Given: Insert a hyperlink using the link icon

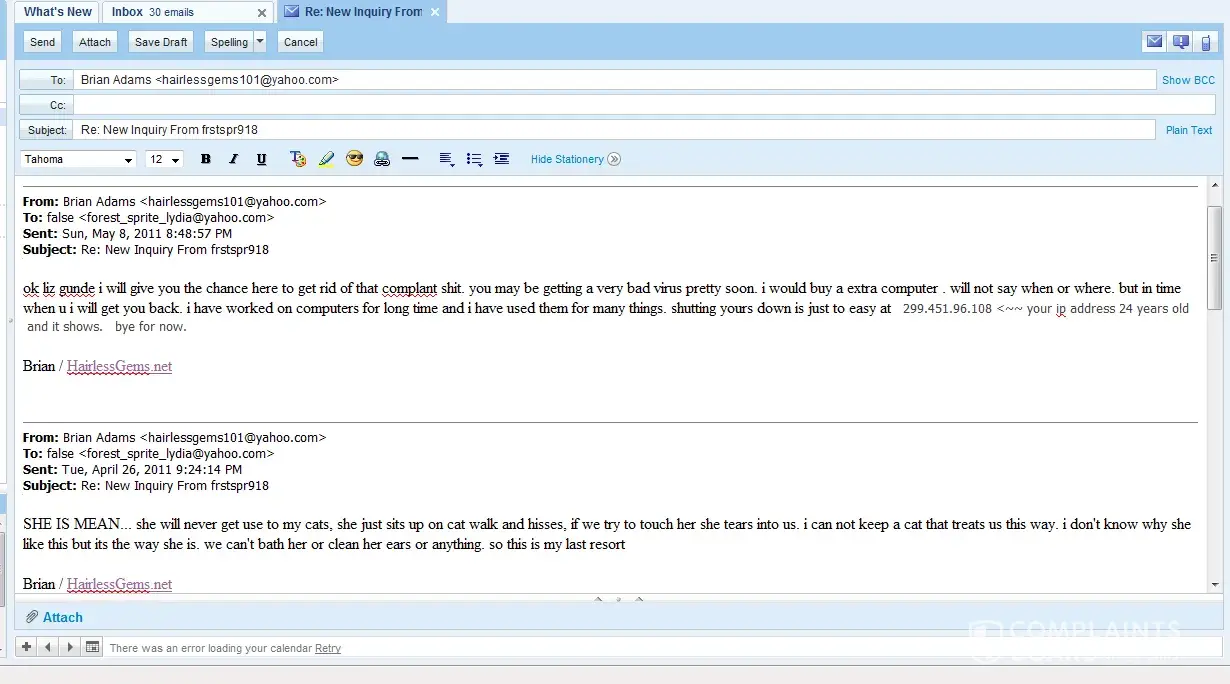Looking at the screenshot, I should (x=382, y=159).
